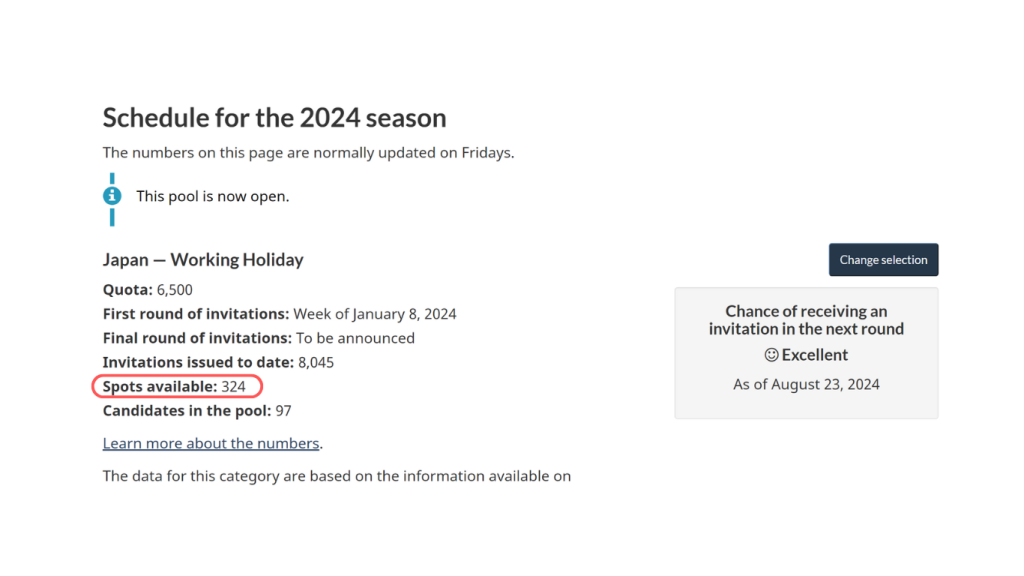Click the Quota value 6,500
Screen dimensions: 1024x576
click(174, 290)
